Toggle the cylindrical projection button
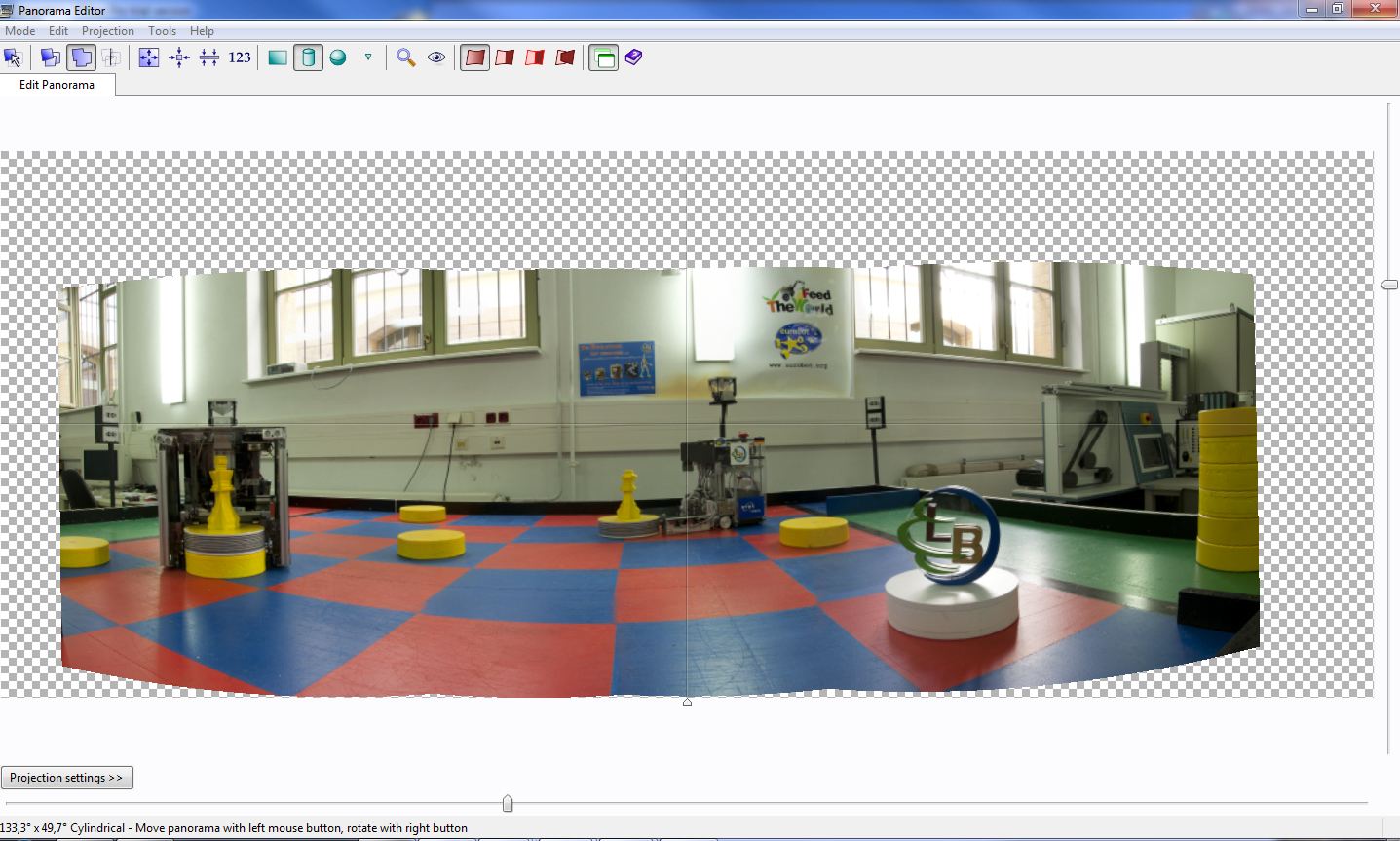Image resolution: width=1400 pixels, height=841 pixels. (x=308, y=57)
